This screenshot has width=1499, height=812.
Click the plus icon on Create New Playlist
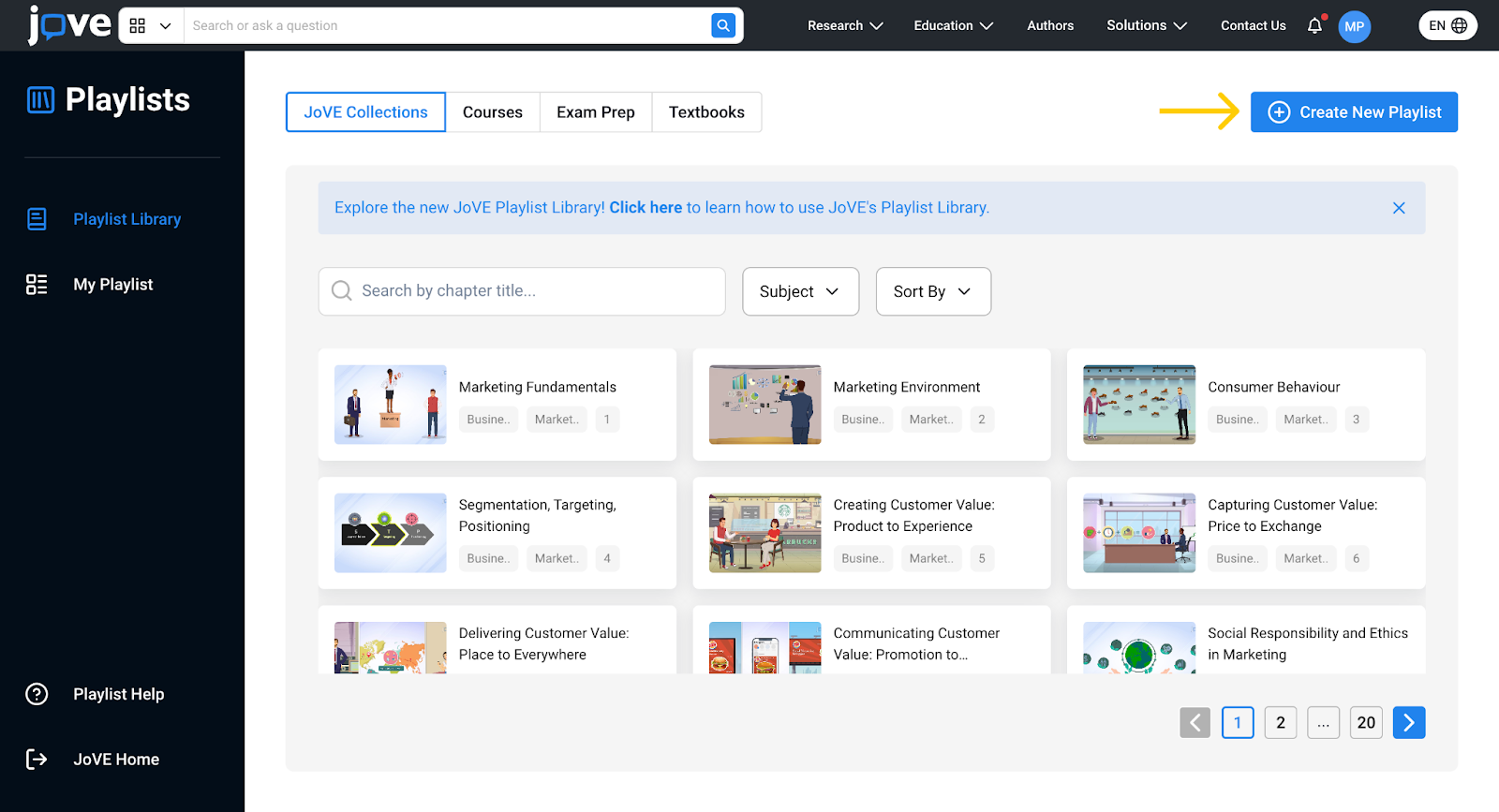coord(1279,112)
